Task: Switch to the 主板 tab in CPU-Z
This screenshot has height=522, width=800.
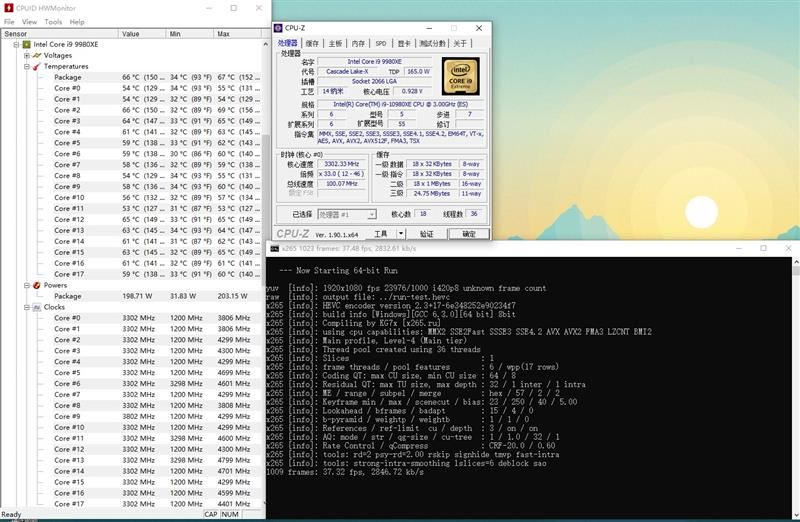Action: point(335,43)
